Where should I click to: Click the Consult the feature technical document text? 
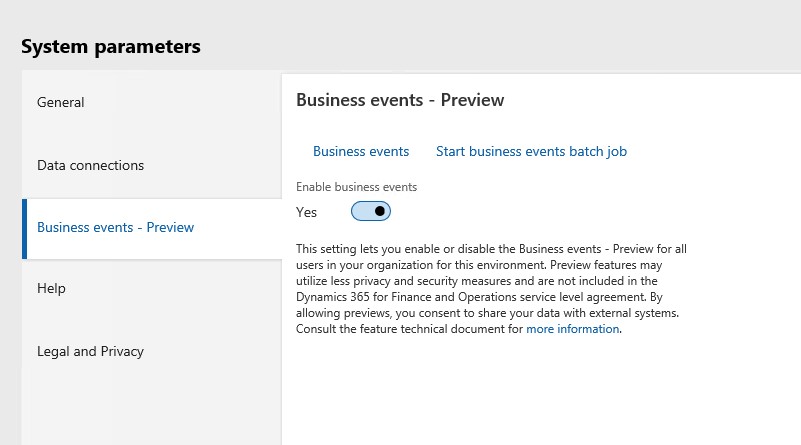coord(410,329)
